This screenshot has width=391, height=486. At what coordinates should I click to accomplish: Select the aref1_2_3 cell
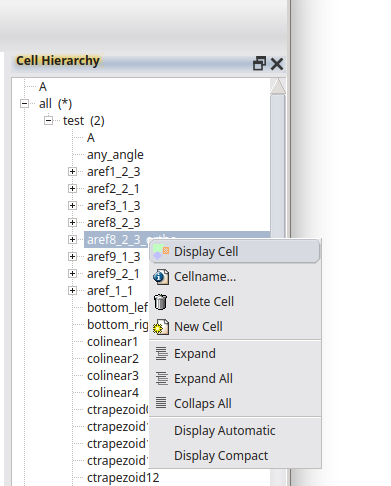pos(114,172)
